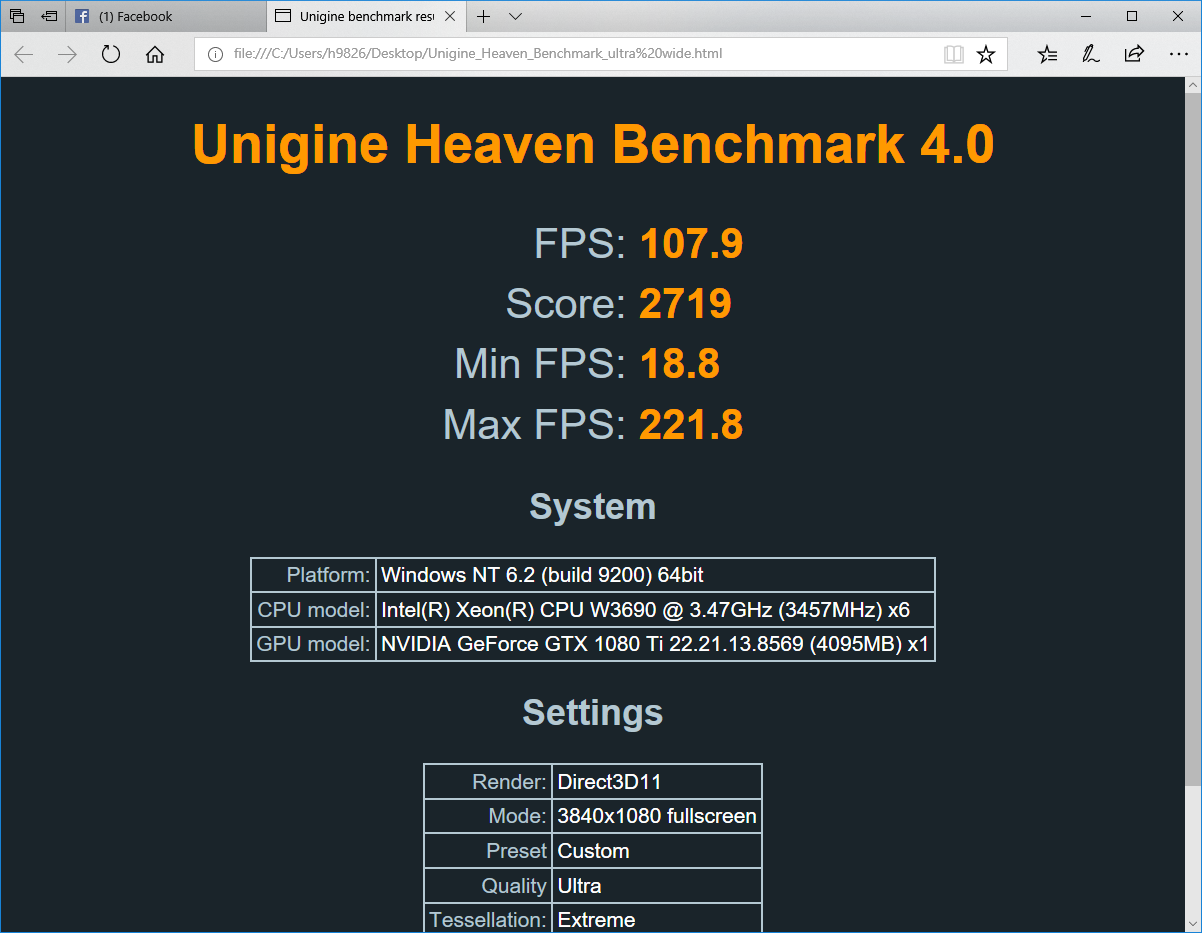
Task: Click the Max FPS label
Action: pyautogui.click(x=535, y=425)
